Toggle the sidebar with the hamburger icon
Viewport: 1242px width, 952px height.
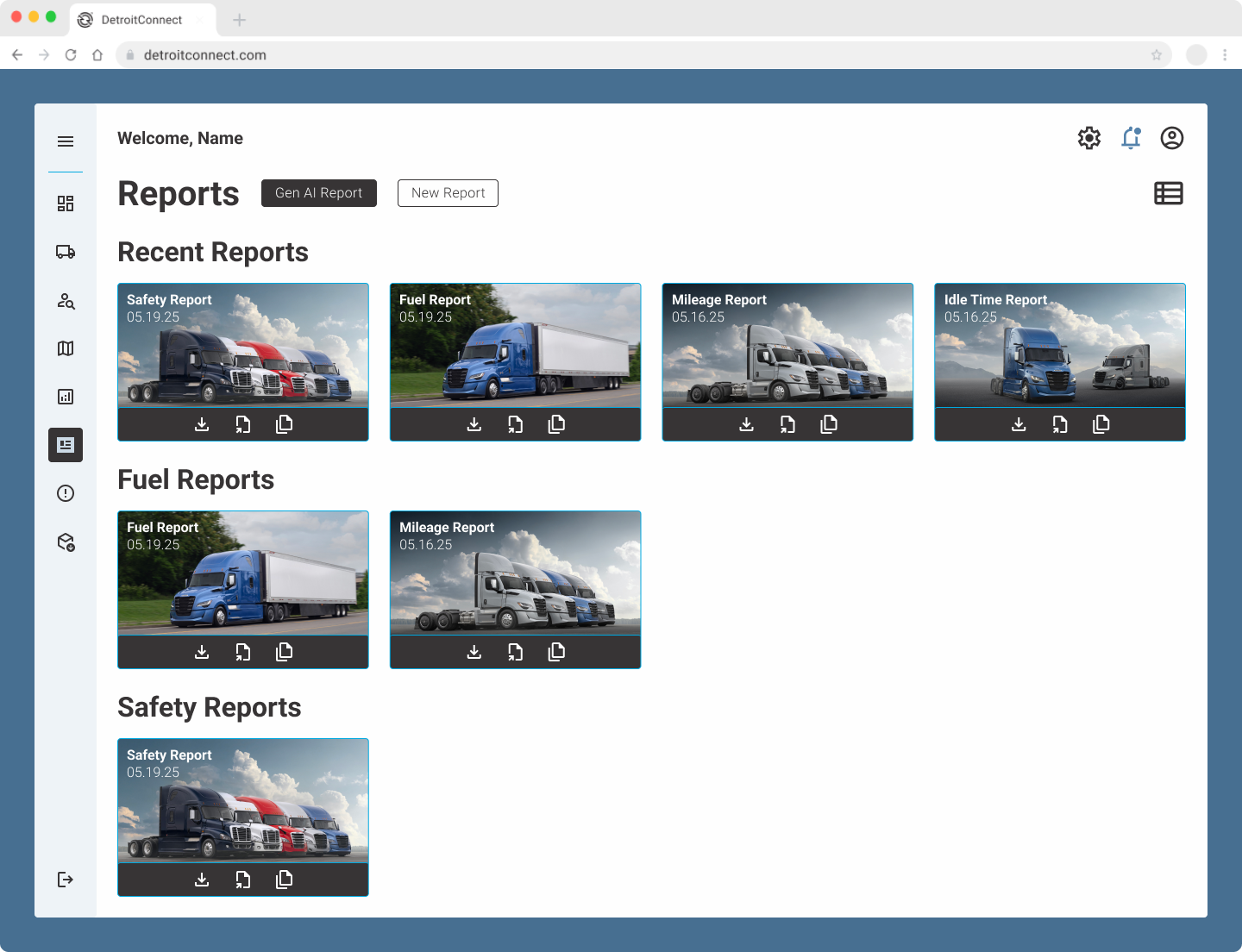(66, 141)
